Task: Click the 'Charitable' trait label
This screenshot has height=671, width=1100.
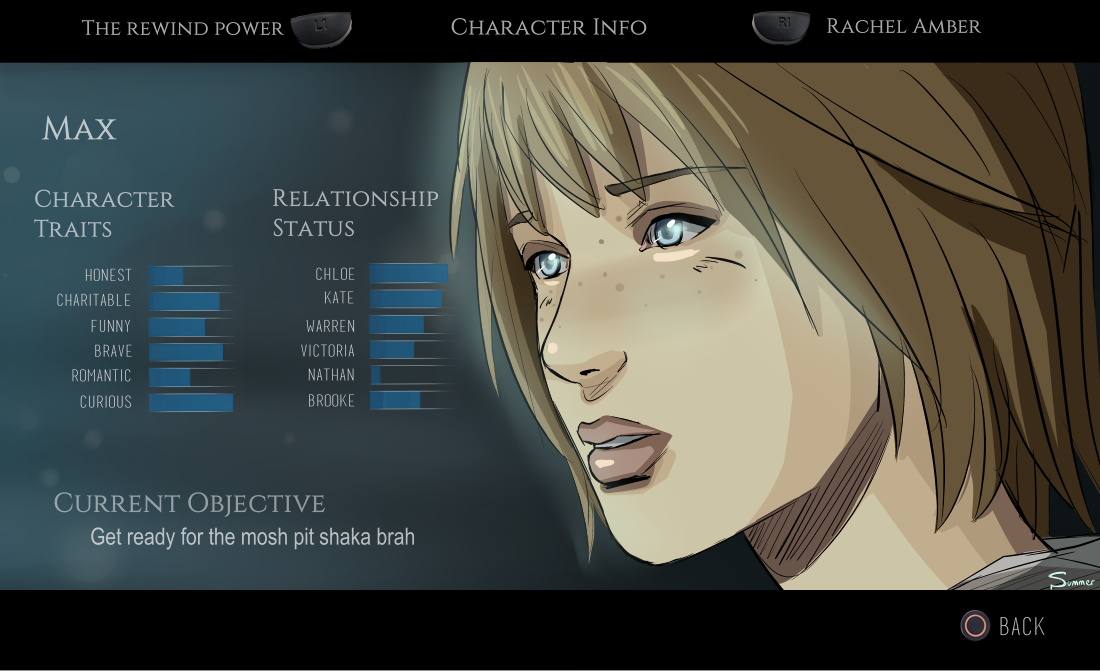Action: click(x=93, y=300)
